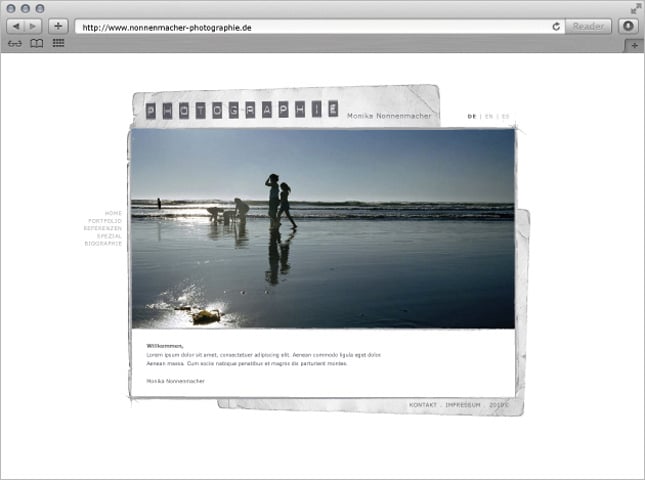Open the PORTFOLIO navigation item
Image resolution: width=645 pixels, height=480 pixels.
pos(105,221)
